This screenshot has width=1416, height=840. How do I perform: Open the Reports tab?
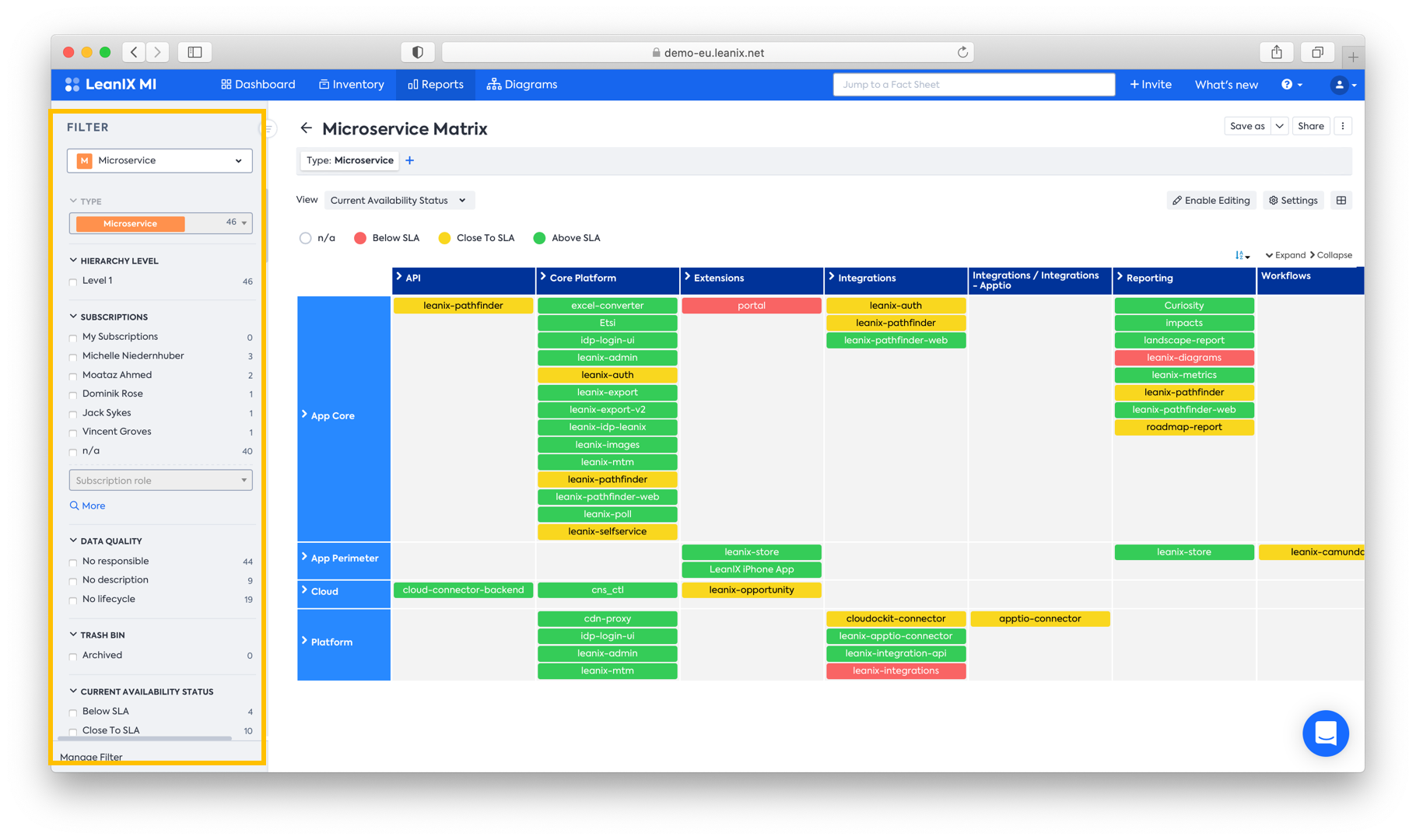pyautogui.click(x=436, y=84)
